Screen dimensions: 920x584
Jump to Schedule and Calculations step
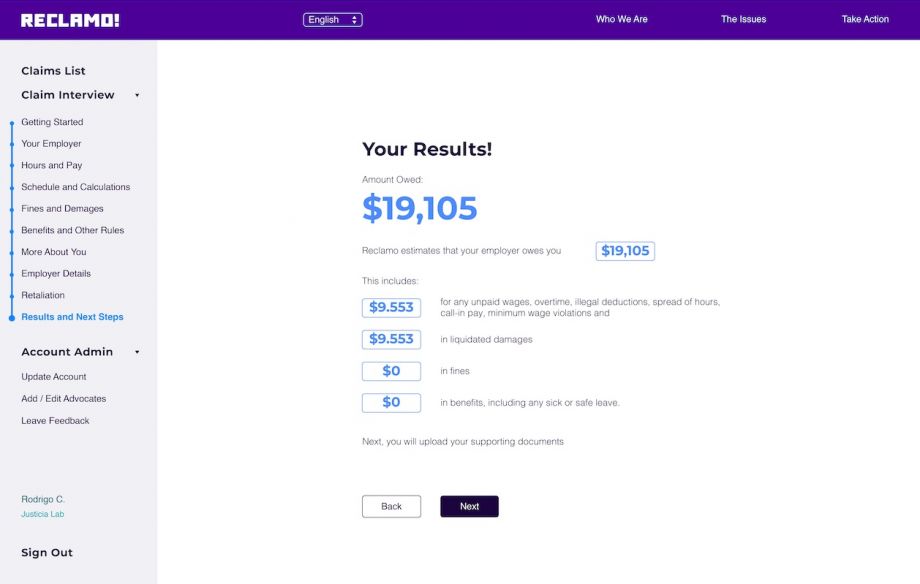point(75,187)
